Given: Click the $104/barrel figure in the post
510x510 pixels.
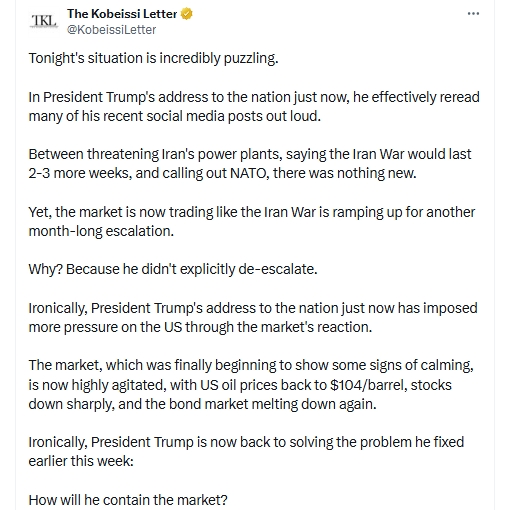Looking at the screenshot, I should [368, 385].
